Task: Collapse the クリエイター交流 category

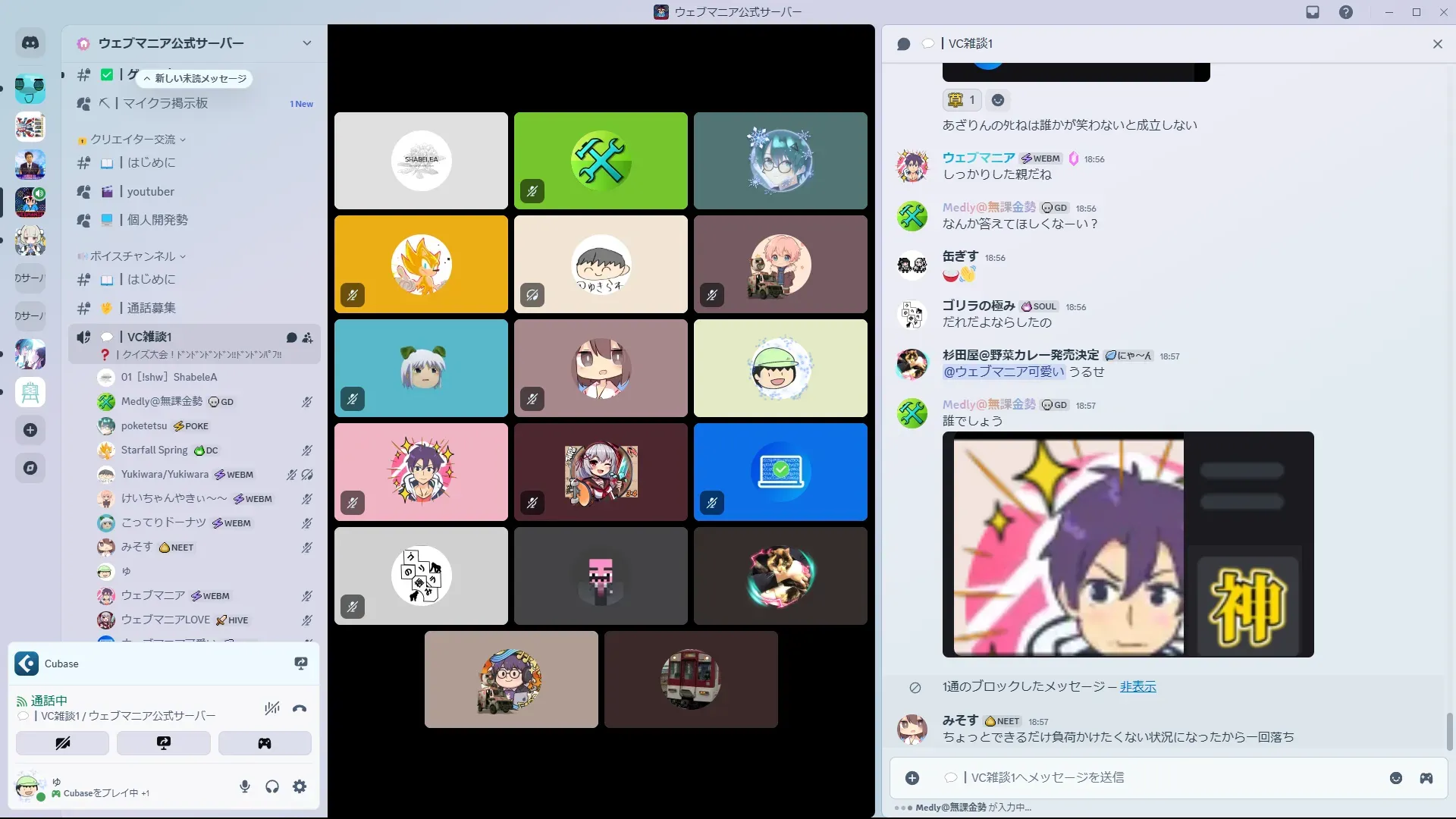Action: [x=133, y=140]
